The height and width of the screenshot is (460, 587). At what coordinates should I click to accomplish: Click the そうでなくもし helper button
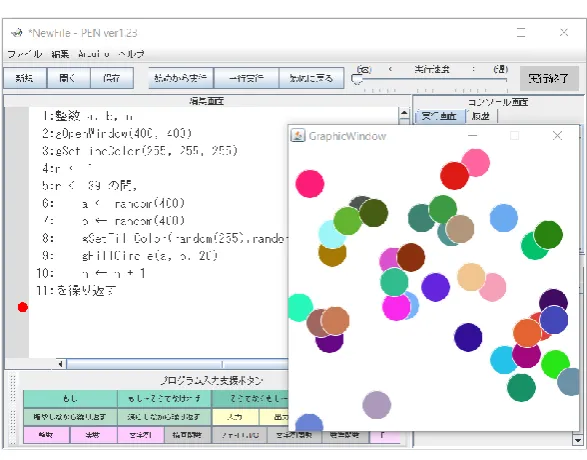pos(250,399)
